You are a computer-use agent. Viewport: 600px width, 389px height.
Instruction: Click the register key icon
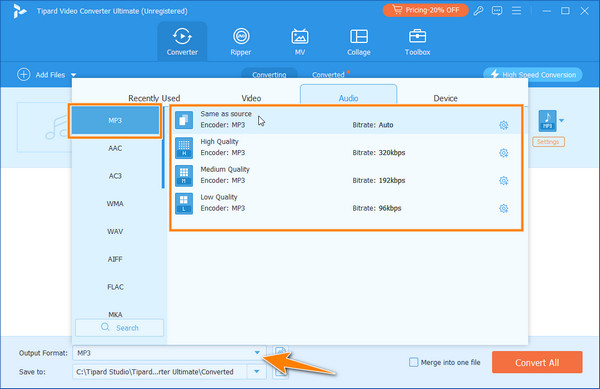pyautogui.click(x=478, y=11)
